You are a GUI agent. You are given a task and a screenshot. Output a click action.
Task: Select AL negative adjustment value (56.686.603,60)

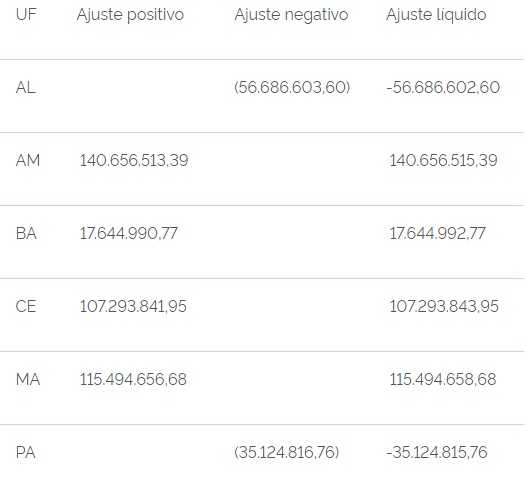[292, 88]
